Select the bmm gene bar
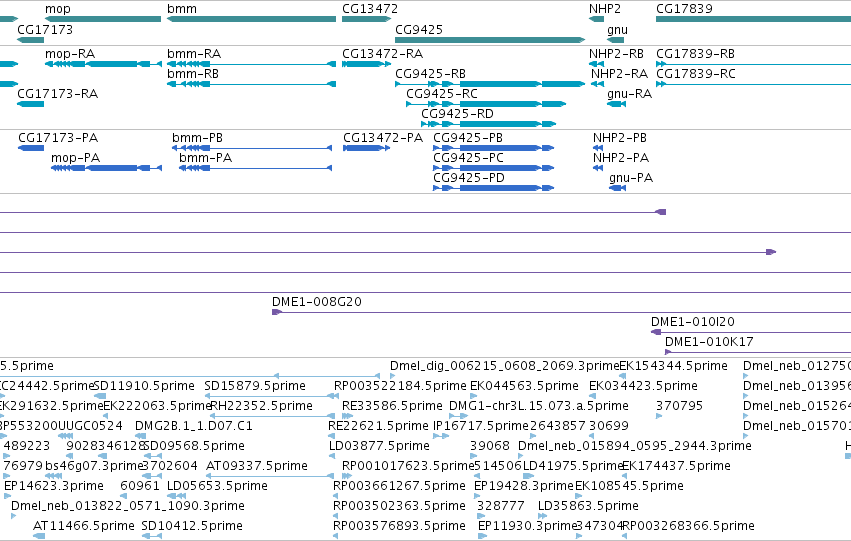Viewport: 851px width, 541px height. tap(251, 19)
